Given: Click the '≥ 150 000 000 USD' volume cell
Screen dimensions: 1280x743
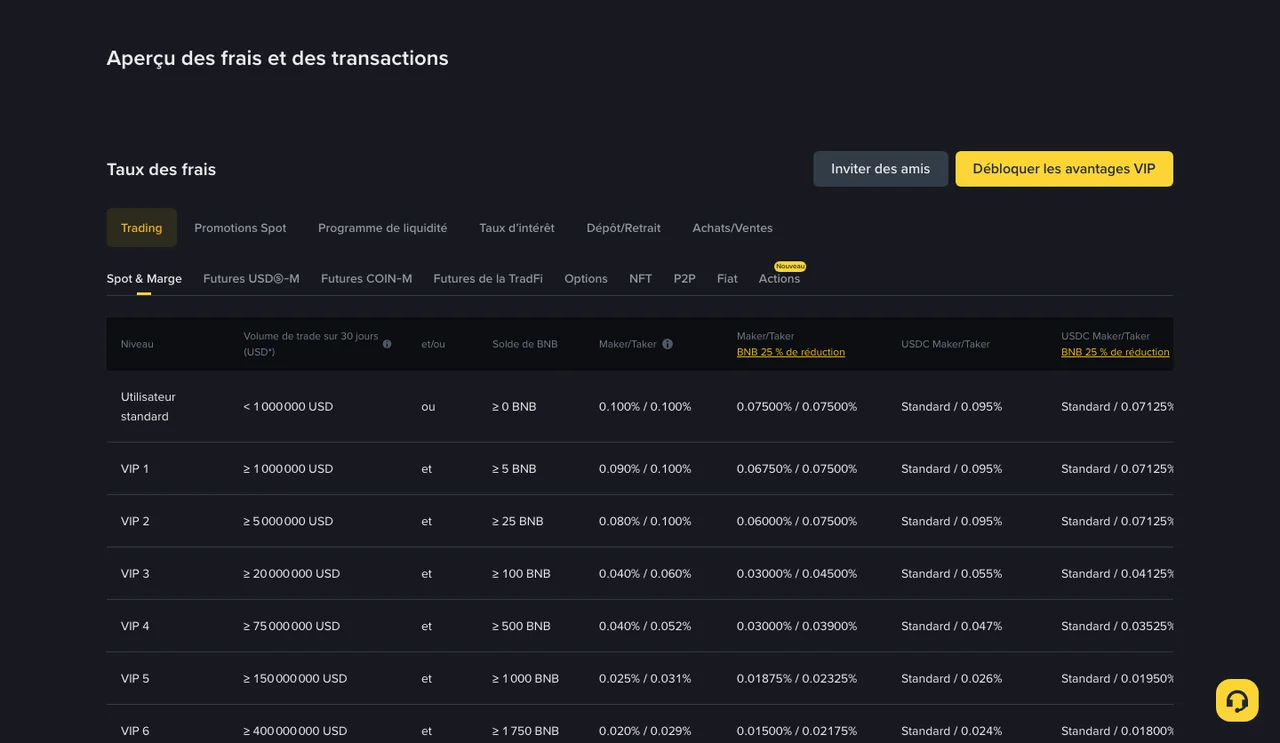Looking at the screenshot, I should point(295,679).
